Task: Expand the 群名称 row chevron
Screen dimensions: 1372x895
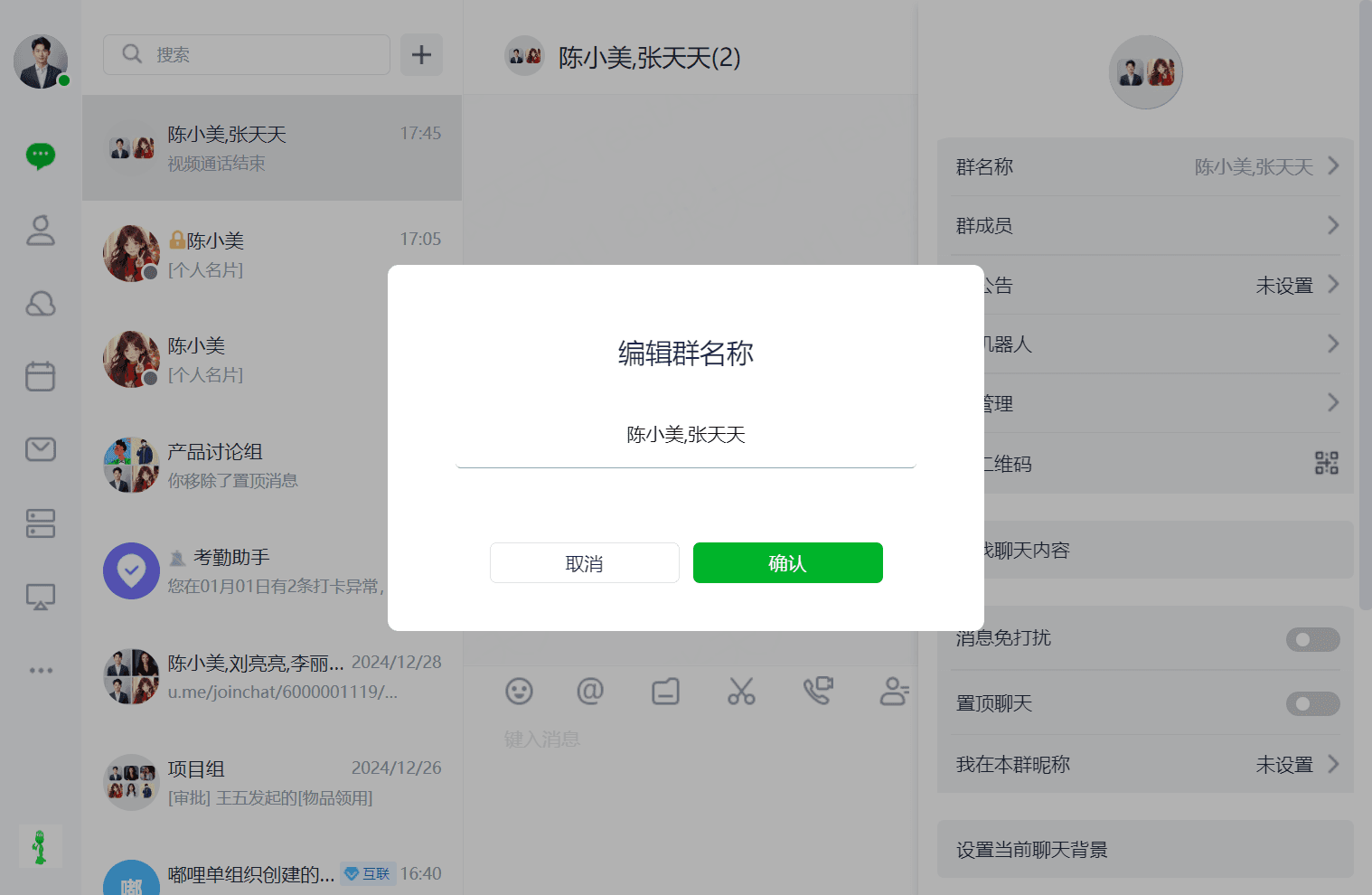Action: [x=1333, y=166]
